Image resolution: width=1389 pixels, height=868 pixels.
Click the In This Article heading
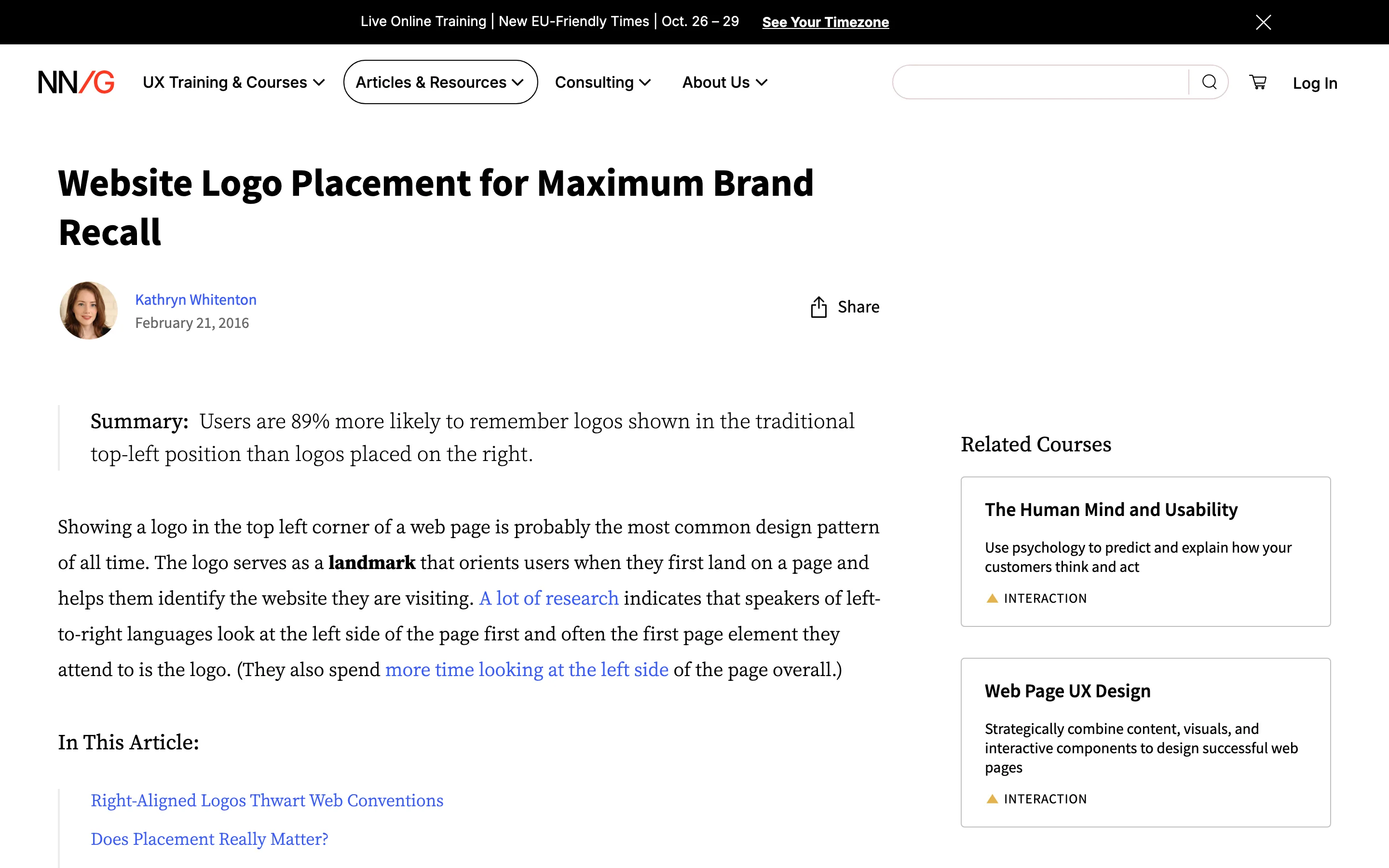tap(129, 742)
